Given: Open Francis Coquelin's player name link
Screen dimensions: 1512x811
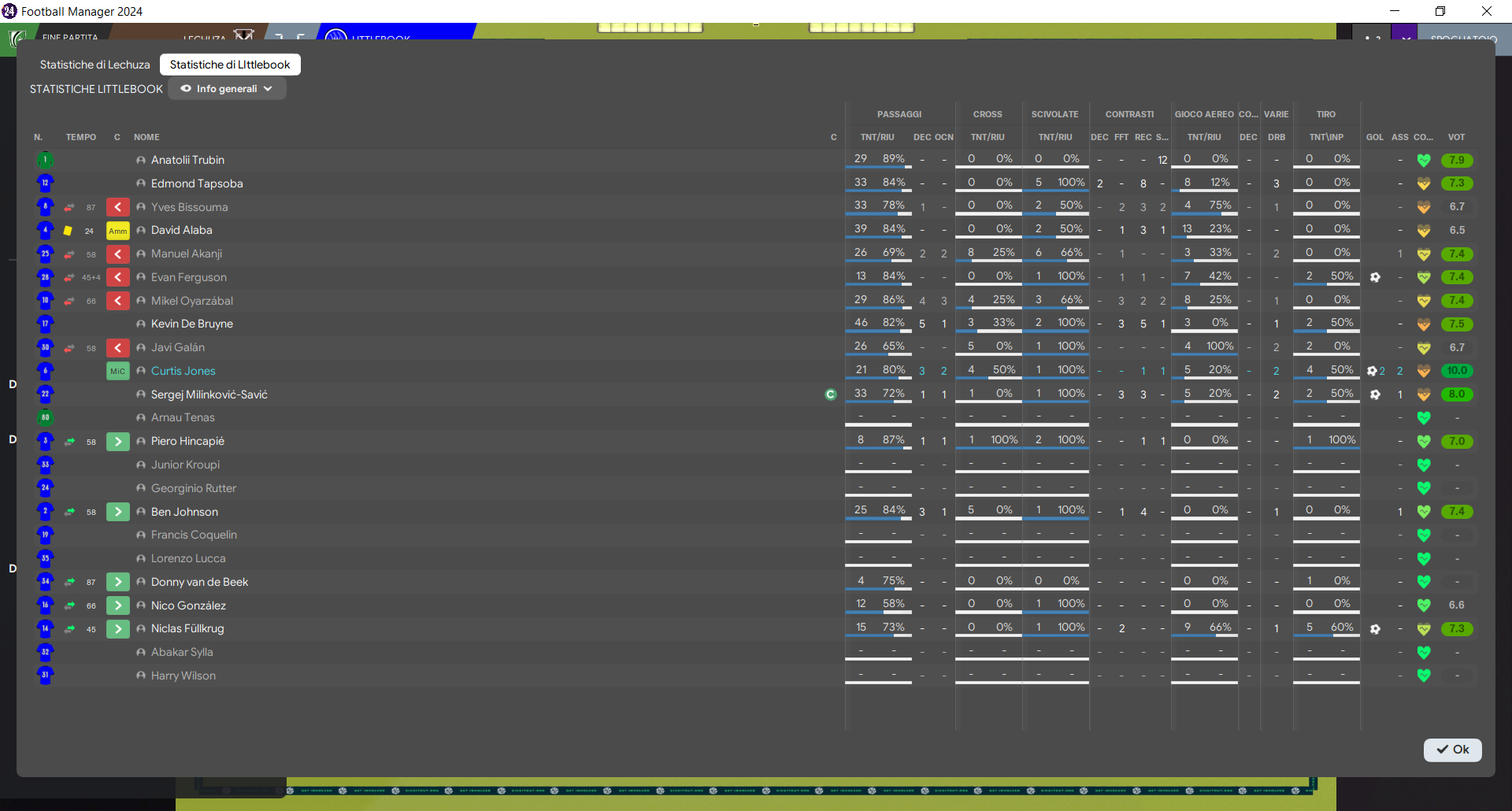Looking at the screenshot, I should (194, 535).
